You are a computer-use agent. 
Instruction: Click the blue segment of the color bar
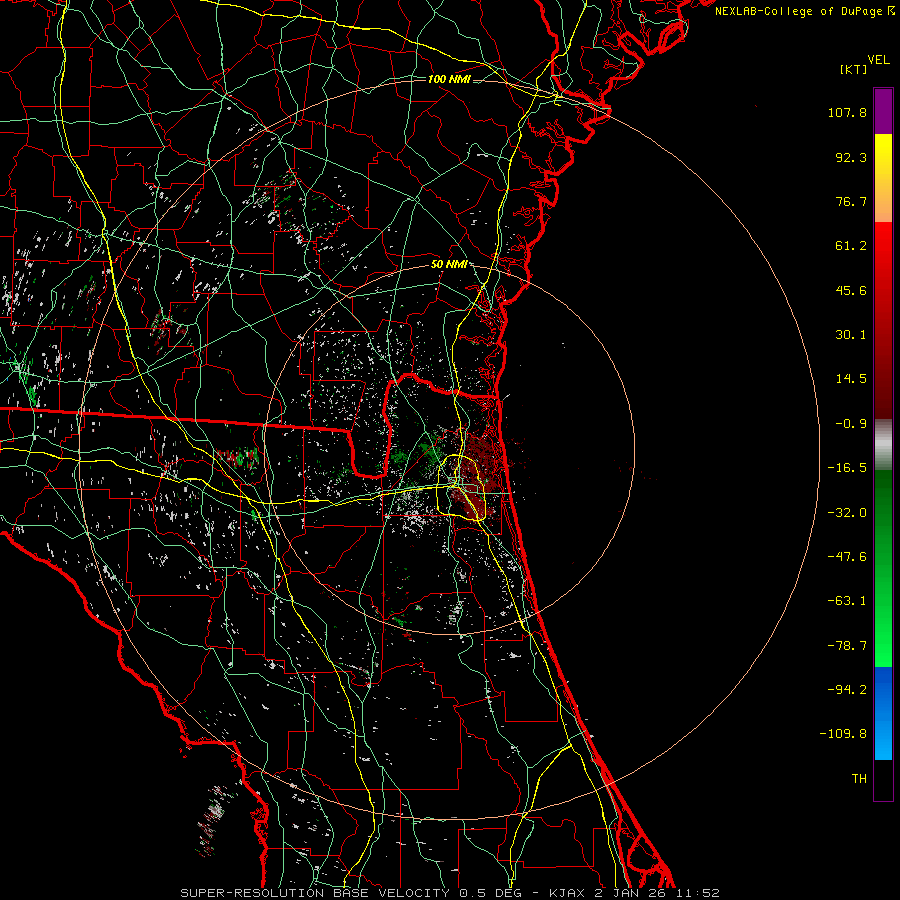tap(883, 713)
